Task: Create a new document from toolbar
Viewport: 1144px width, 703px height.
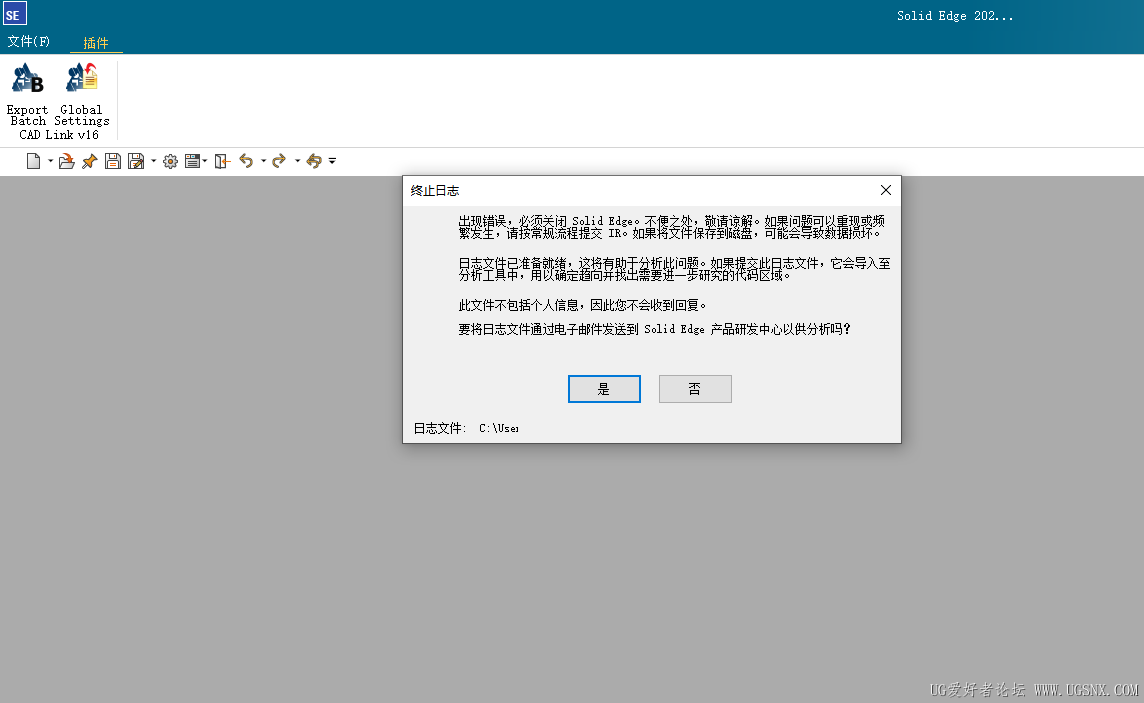Action: coord(33,161)
